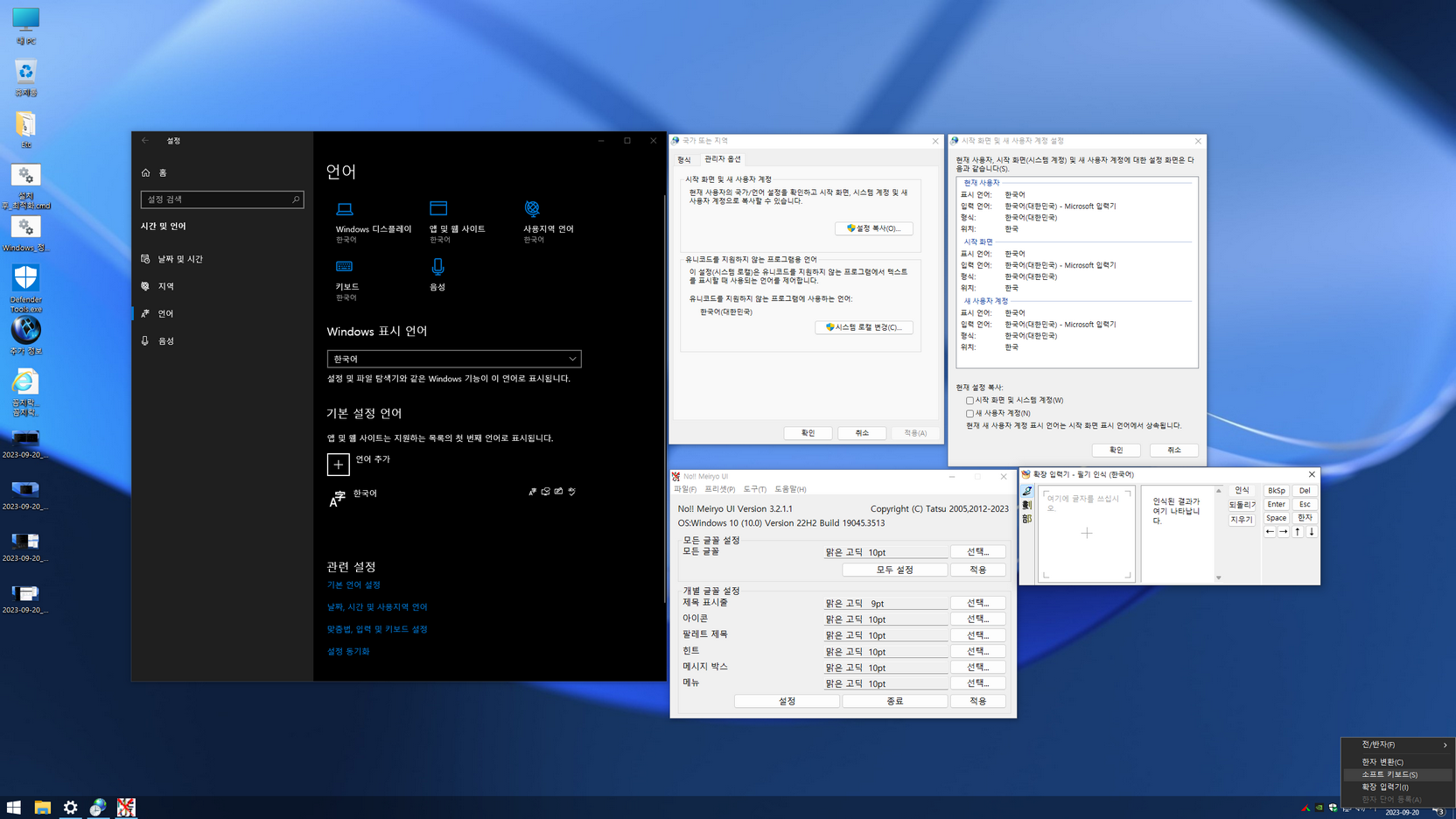
Task: Expand 전/반자 submenu arrow
Action: (x=1445, y=745)
